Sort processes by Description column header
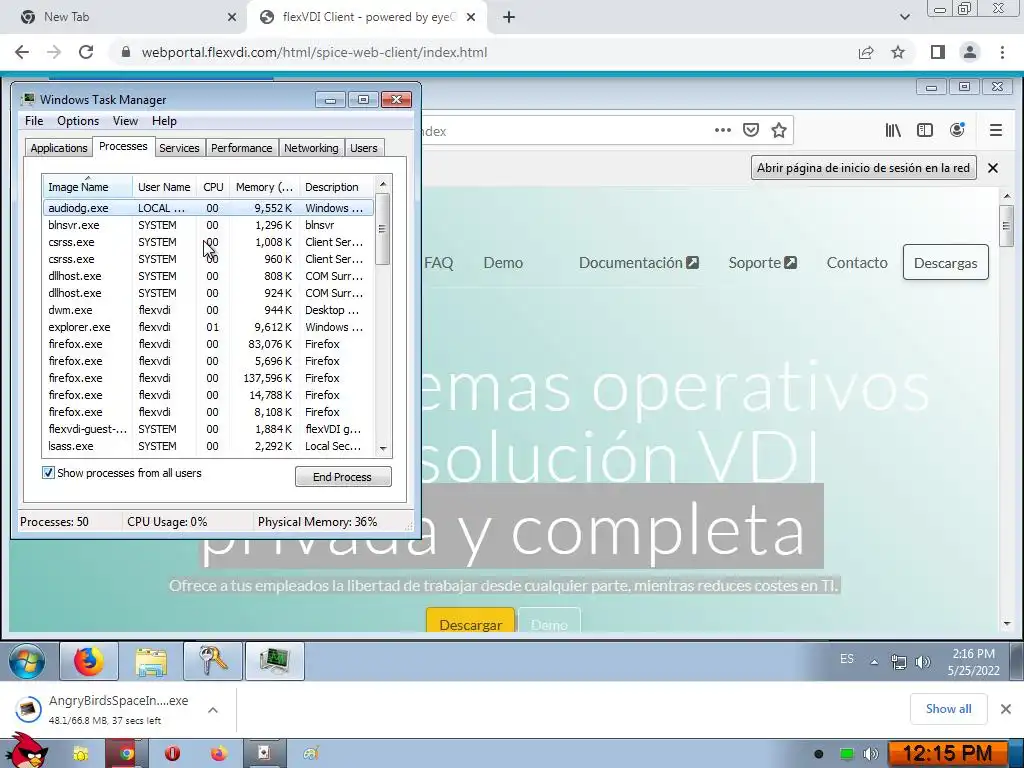The width and height of the screenshot is (1024, 768). pyautogui.click(x=336, y=187)
